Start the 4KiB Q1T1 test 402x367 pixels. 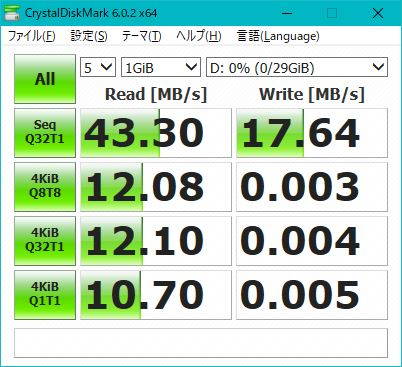[x=45, y=295]
